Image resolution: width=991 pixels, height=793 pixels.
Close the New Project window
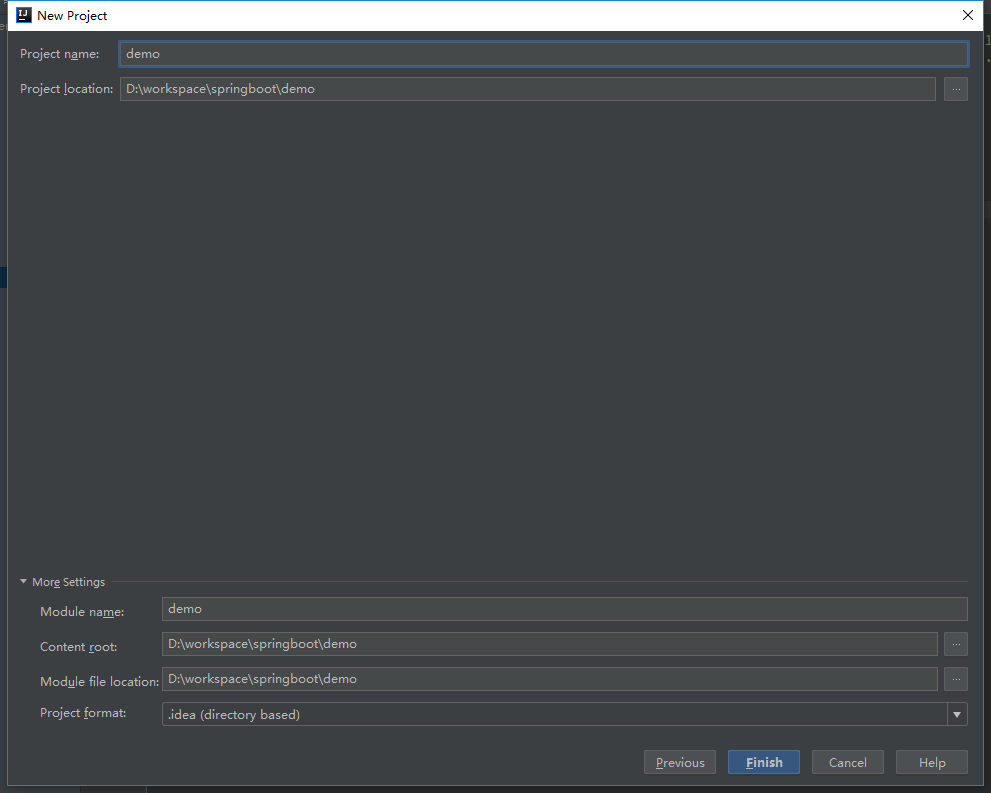coord(968,15)
